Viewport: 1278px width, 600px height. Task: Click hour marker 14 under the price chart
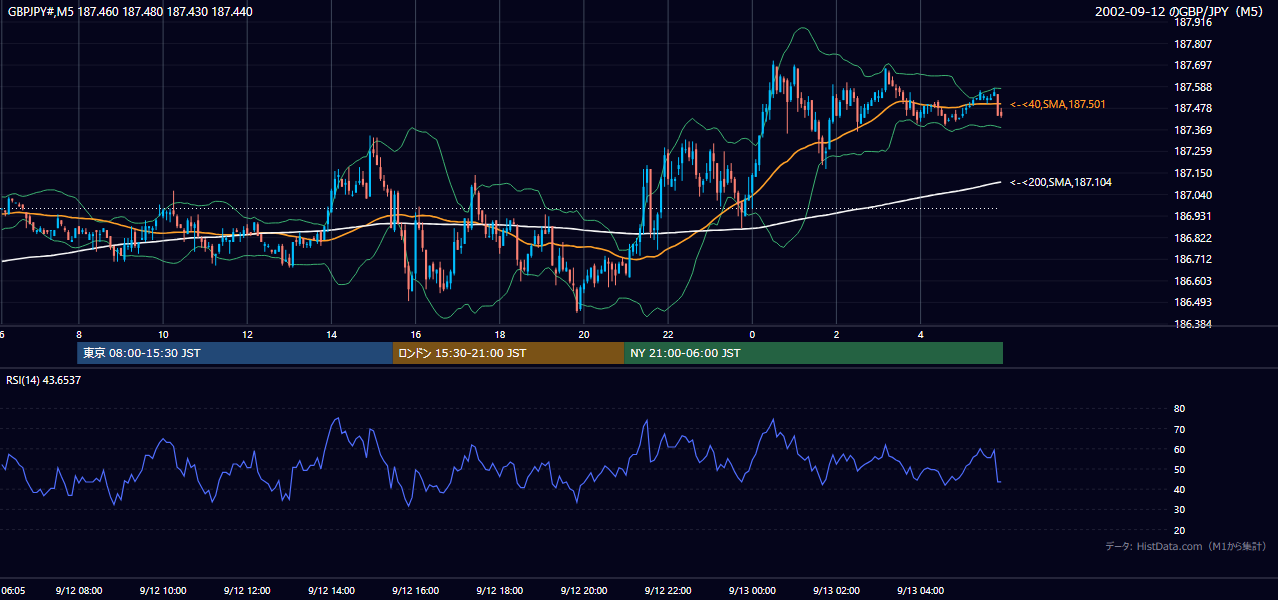click(x=331, y=334)
